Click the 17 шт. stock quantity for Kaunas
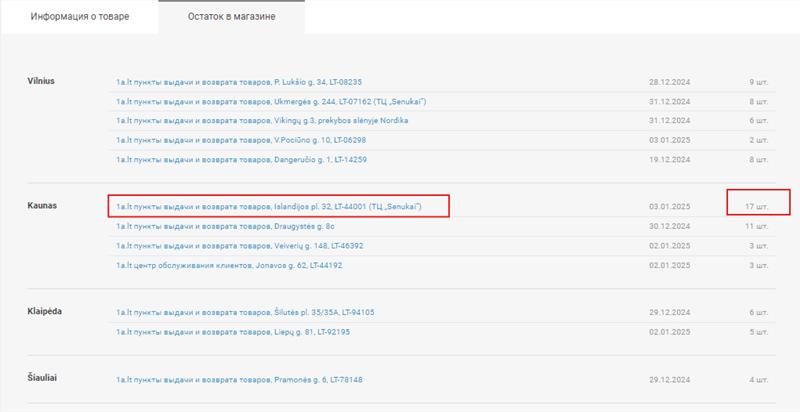The image size is (800, 412). pyautogui.click(x=756, y=207)
